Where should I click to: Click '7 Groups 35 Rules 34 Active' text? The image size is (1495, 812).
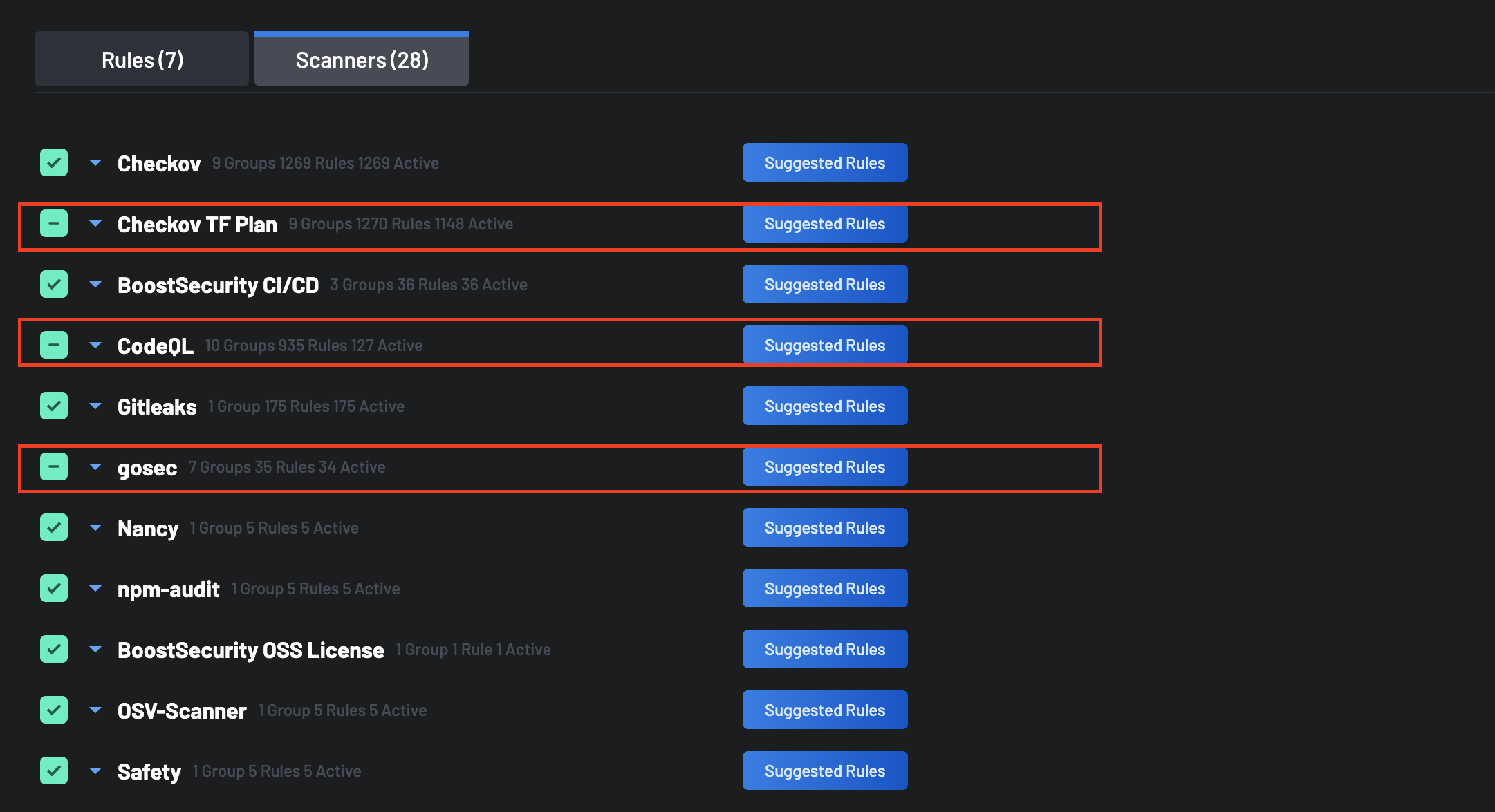(287, 467)
